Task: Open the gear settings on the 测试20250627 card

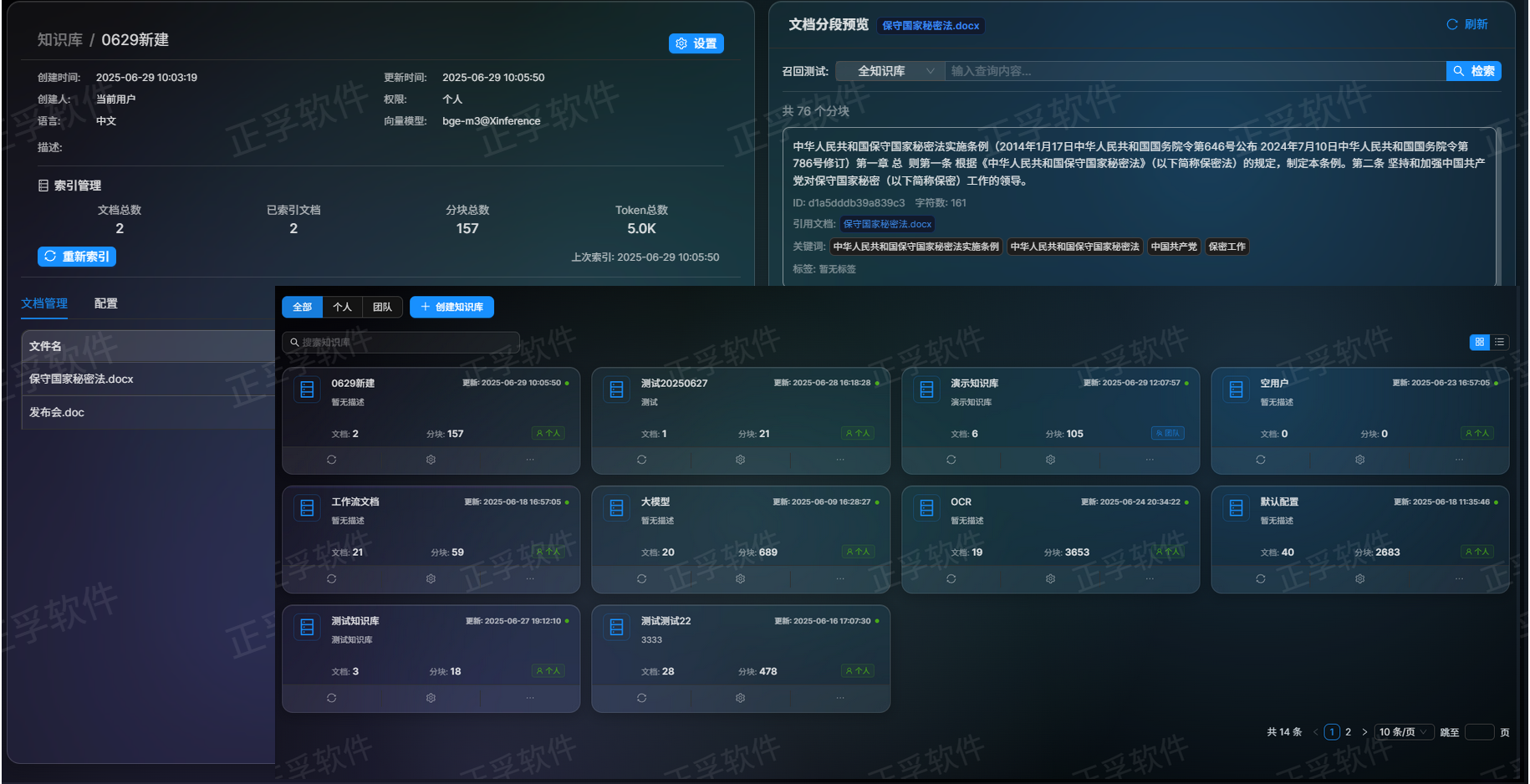Action: [740, 460]
